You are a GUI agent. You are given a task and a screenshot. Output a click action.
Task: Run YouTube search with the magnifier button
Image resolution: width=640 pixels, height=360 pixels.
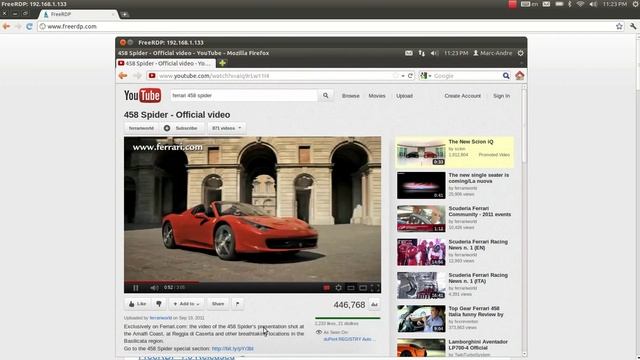pyautogui.click(x=325, y=96)
